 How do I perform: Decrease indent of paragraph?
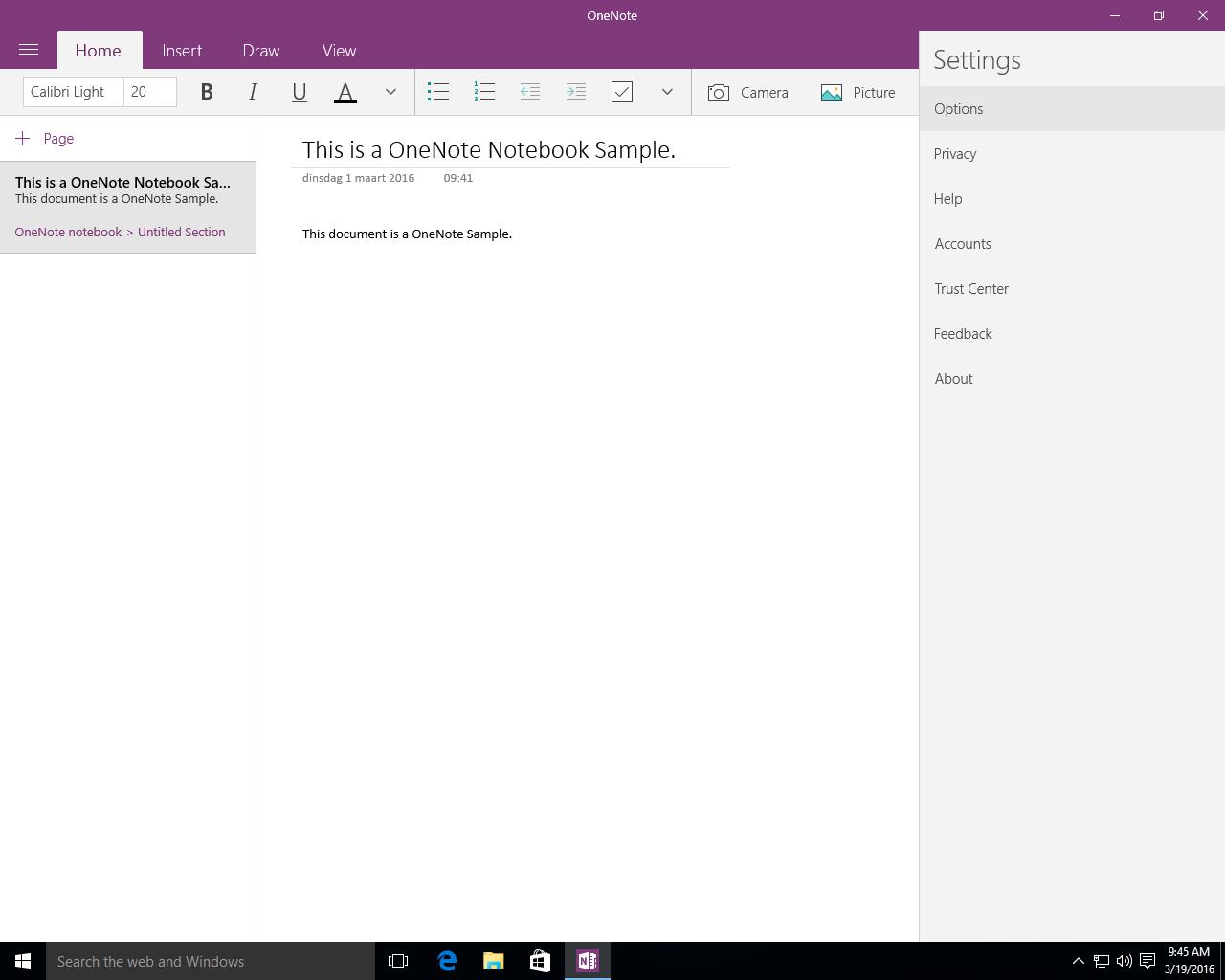(530, 92)
